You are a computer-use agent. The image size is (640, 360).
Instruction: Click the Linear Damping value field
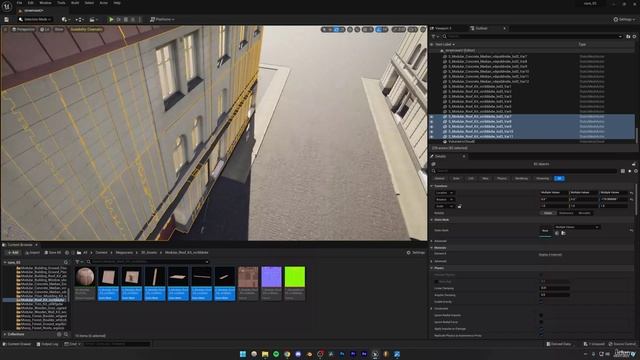point(555,288)
